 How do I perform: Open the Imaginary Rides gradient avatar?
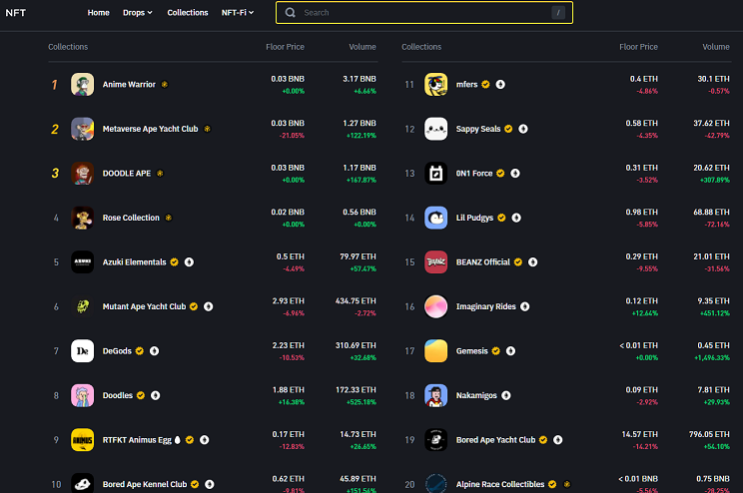436,307
